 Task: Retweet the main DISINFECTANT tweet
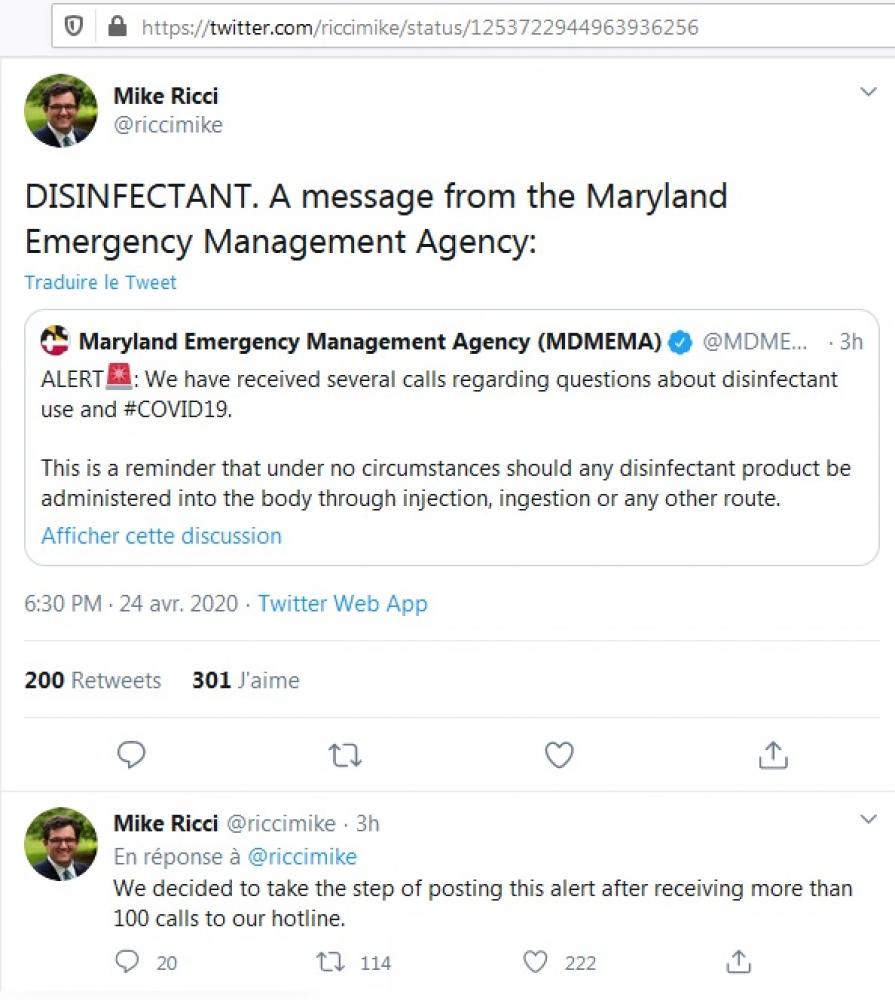click(x=345, y=756)
